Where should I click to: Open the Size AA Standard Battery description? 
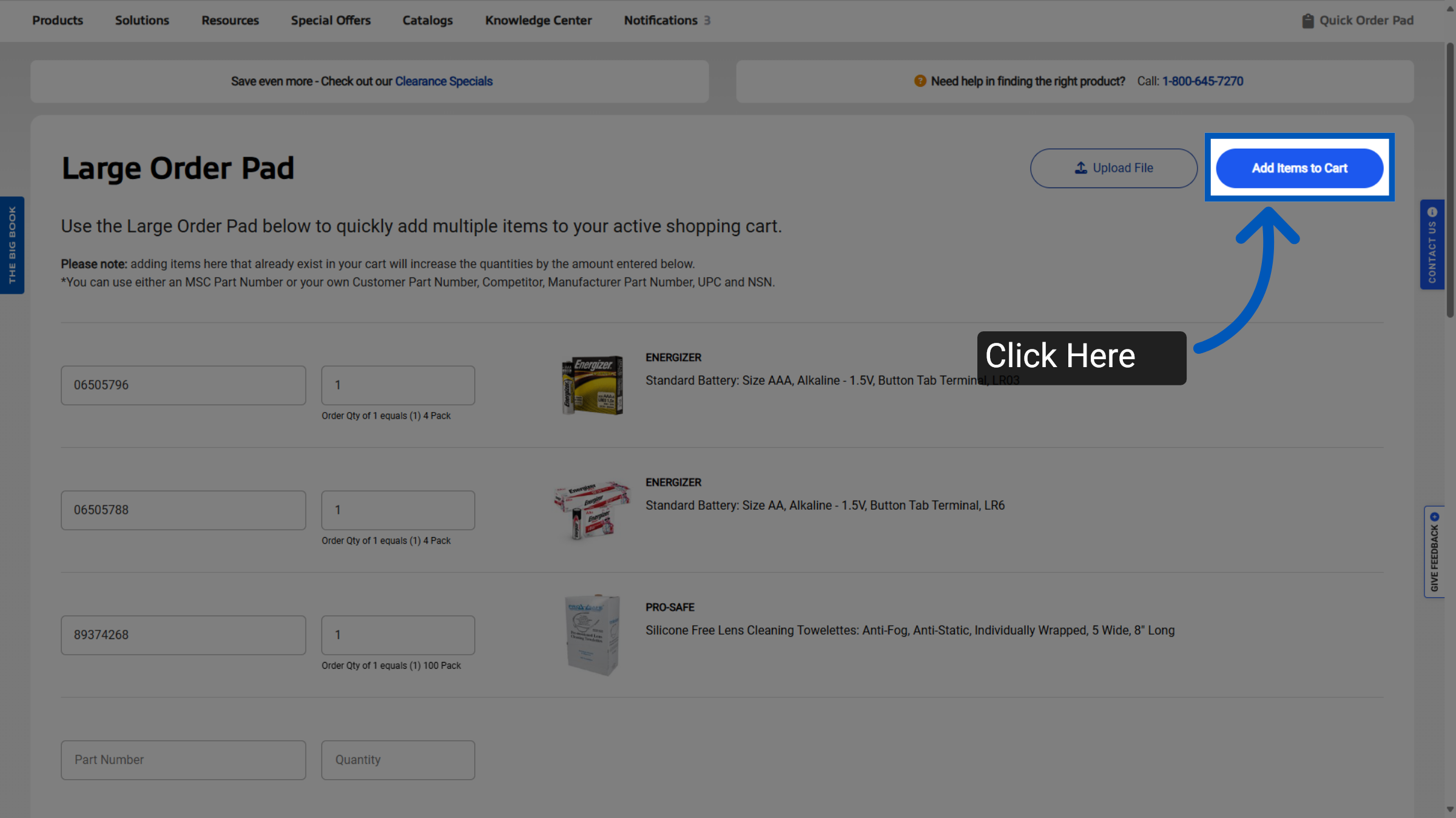(x=825, y=505)
